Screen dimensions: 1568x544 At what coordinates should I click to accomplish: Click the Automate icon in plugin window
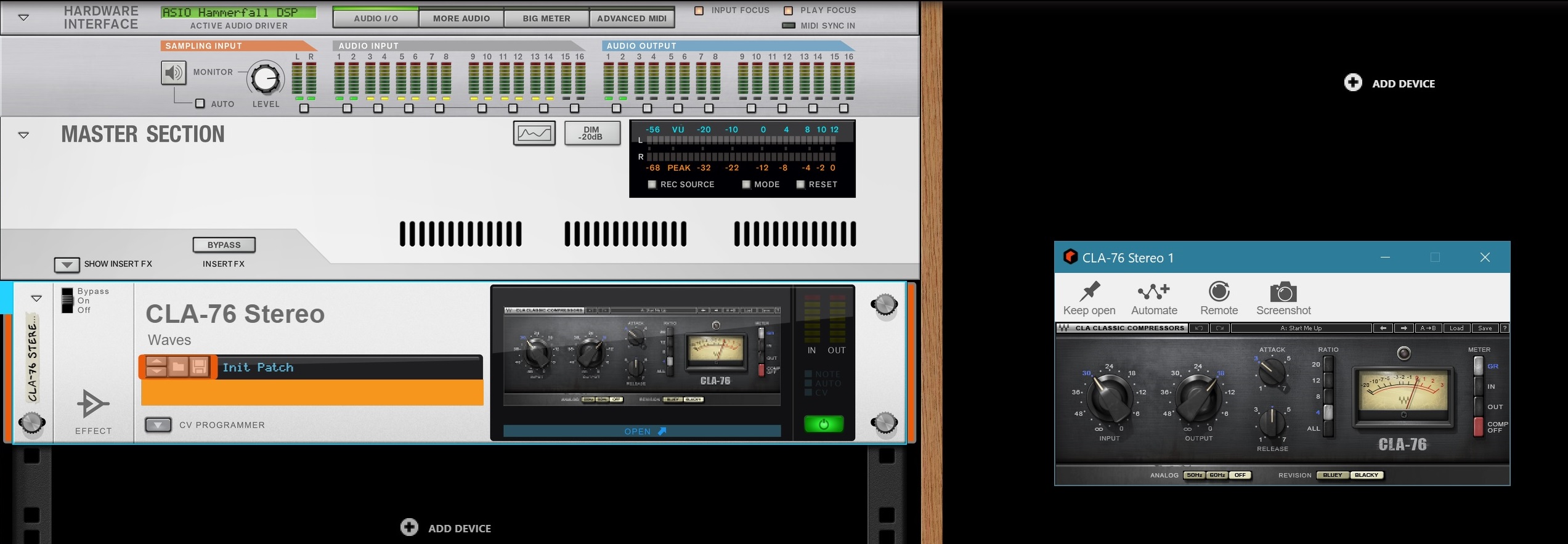tap(1154, 291)
